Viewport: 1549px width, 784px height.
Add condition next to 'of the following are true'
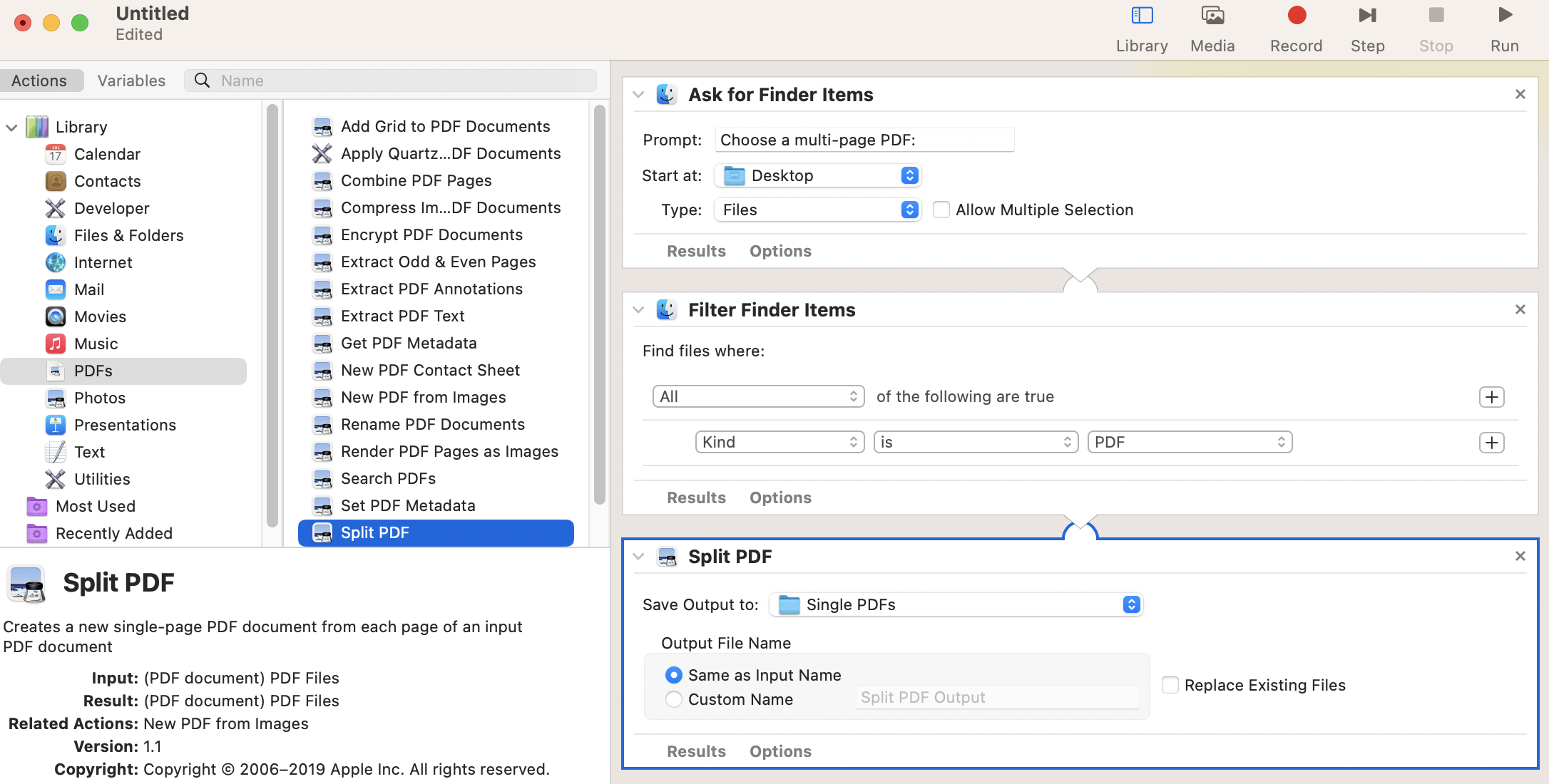tap(1491, 397)
